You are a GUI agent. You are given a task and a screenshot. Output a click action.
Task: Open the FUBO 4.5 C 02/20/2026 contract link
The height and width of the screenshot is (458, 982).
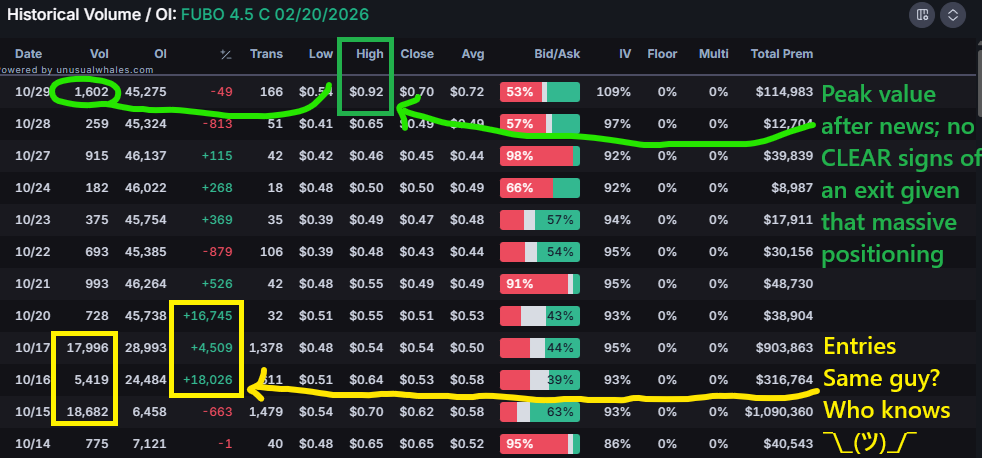tap(275, 14)
